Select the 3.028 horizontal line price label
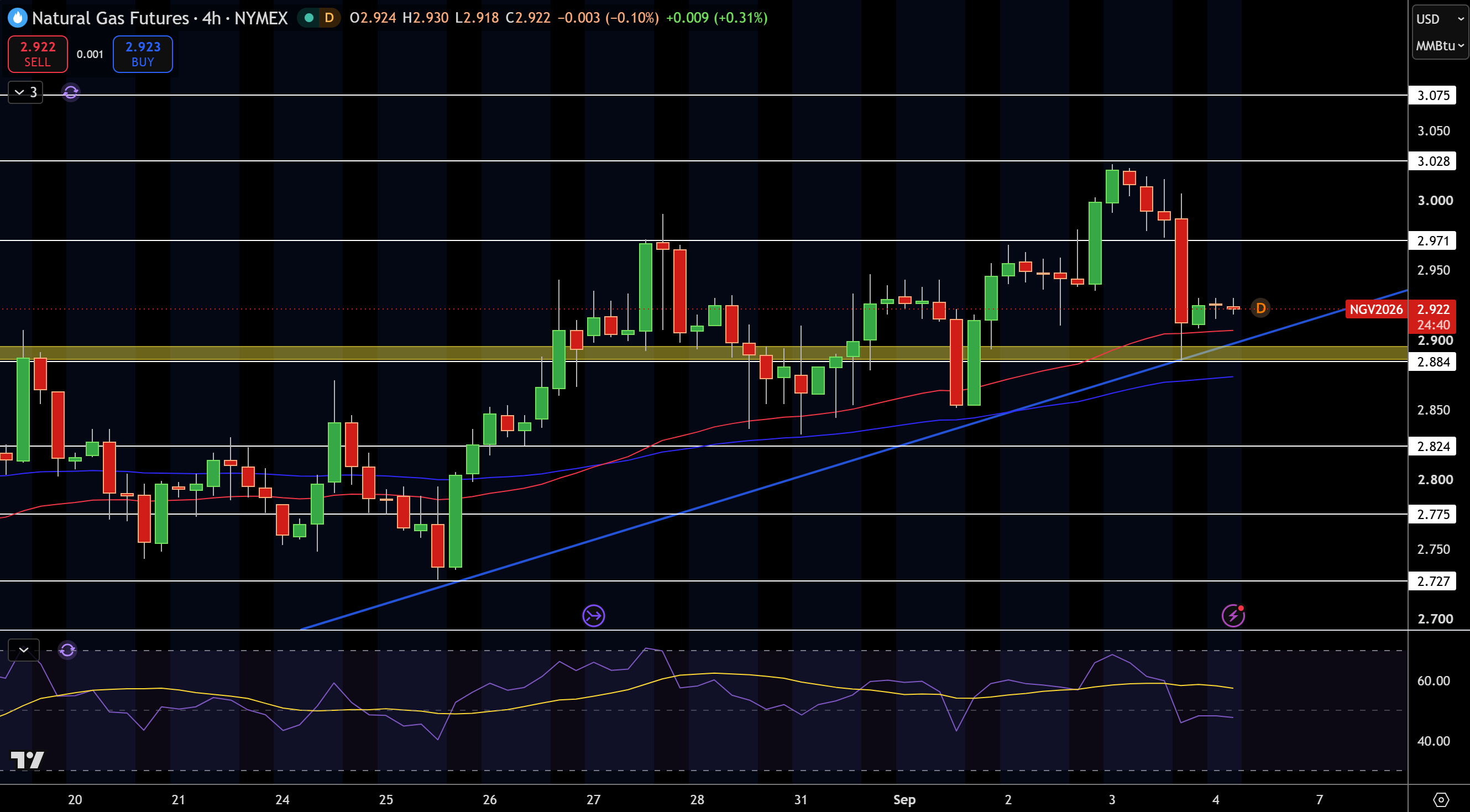 tap(1433, 161)
